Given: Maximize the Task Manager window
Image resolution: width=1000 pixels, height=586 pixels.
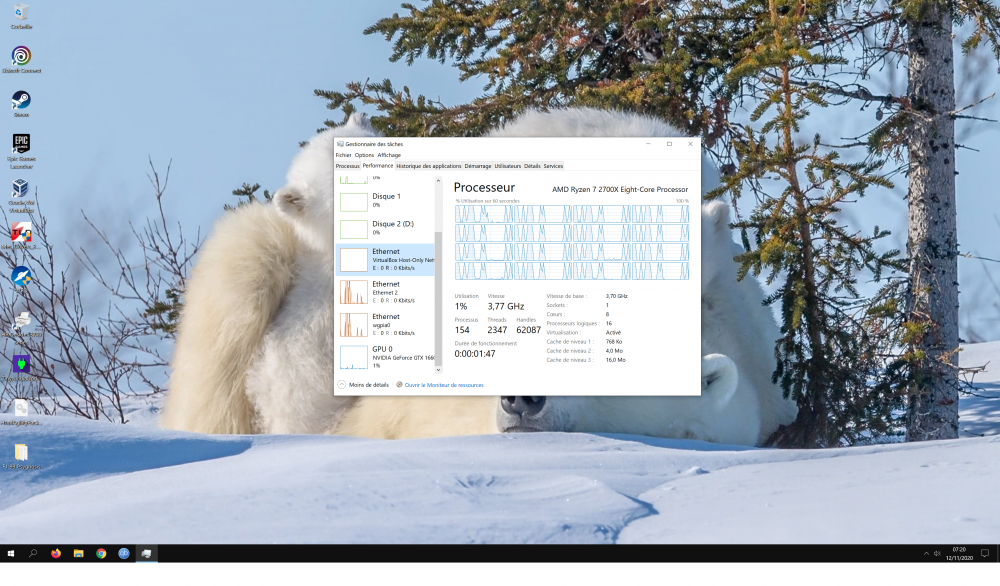Looking at the screenshot, I should 669,144.
